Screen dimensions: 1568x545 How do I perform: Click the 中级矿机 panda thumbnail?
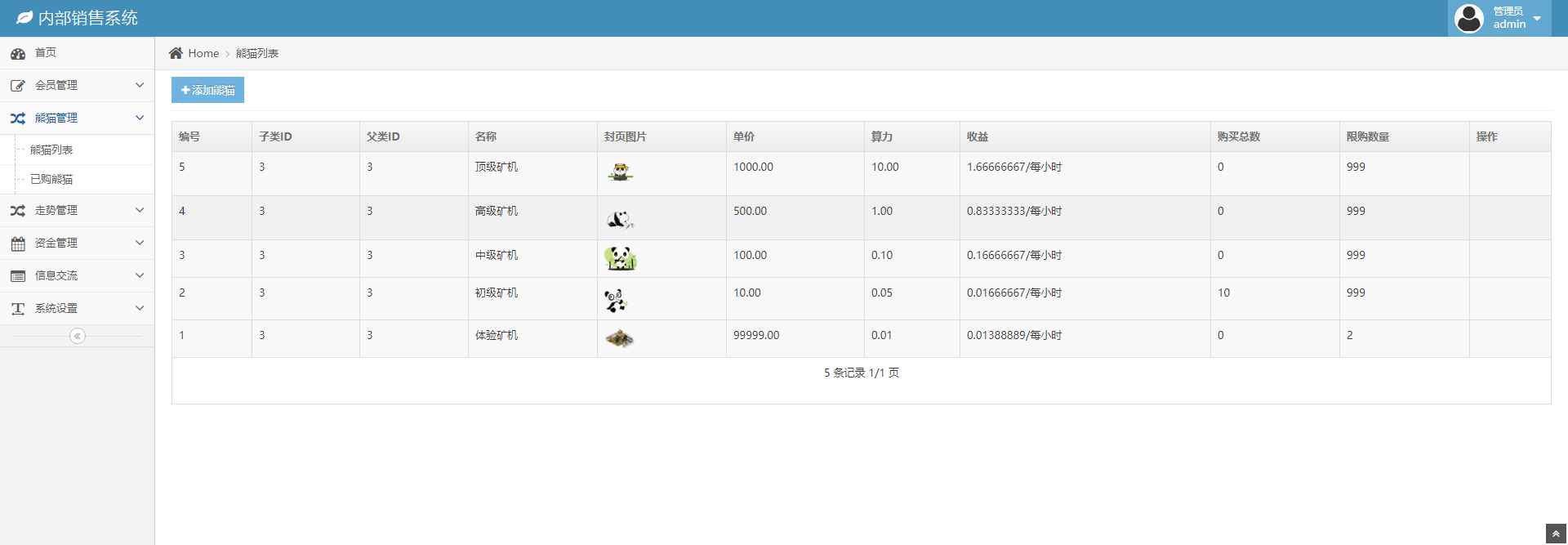point(621,258)
